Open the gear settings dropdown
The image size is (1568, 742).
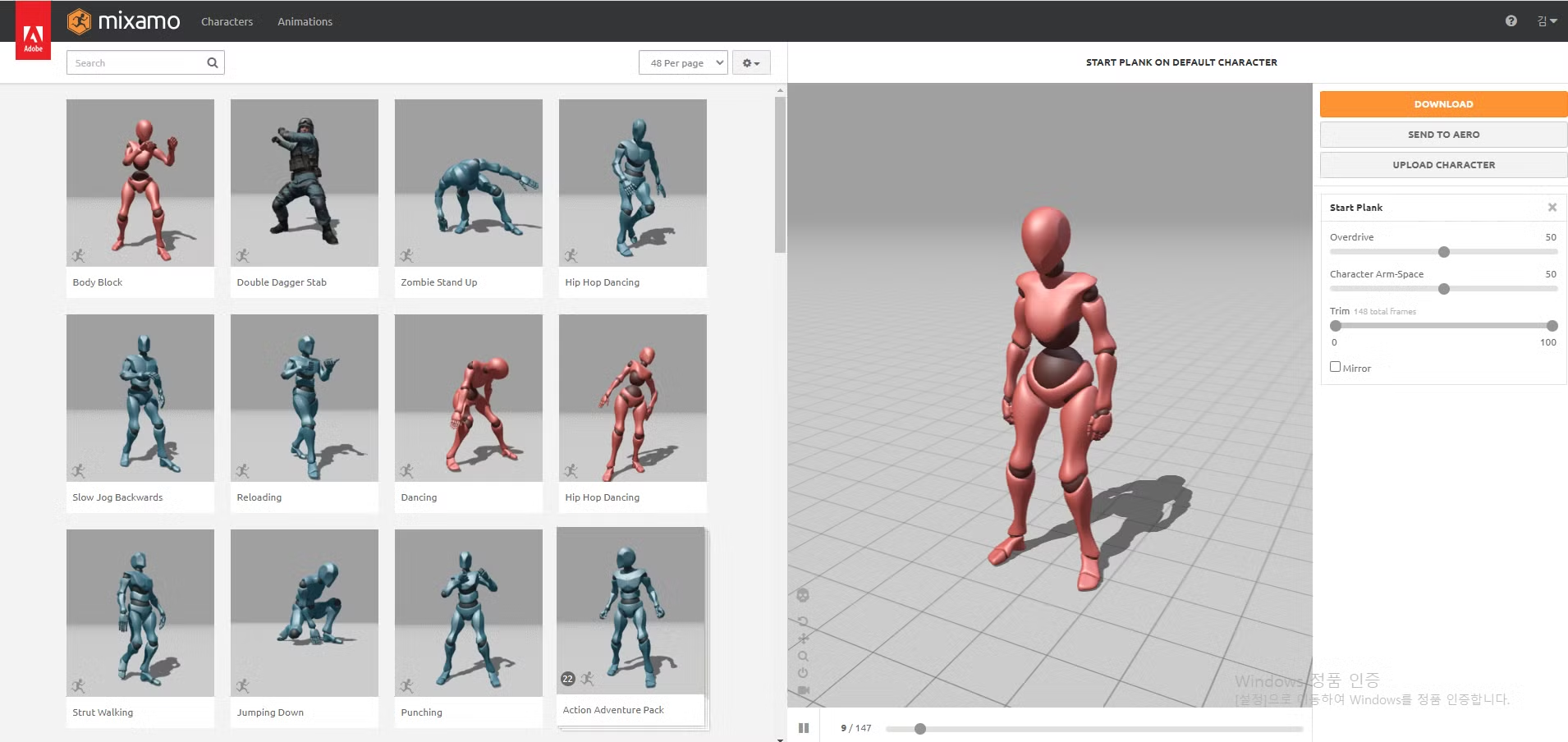pyautogui.click(x=751, y=62)
